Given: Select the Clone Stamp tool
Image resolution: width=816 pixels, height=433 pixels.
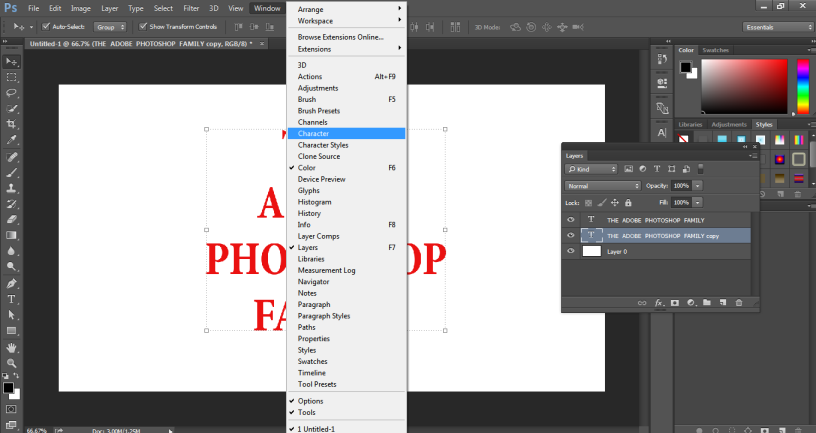Looking at the screenshot, I should point(11,188).
